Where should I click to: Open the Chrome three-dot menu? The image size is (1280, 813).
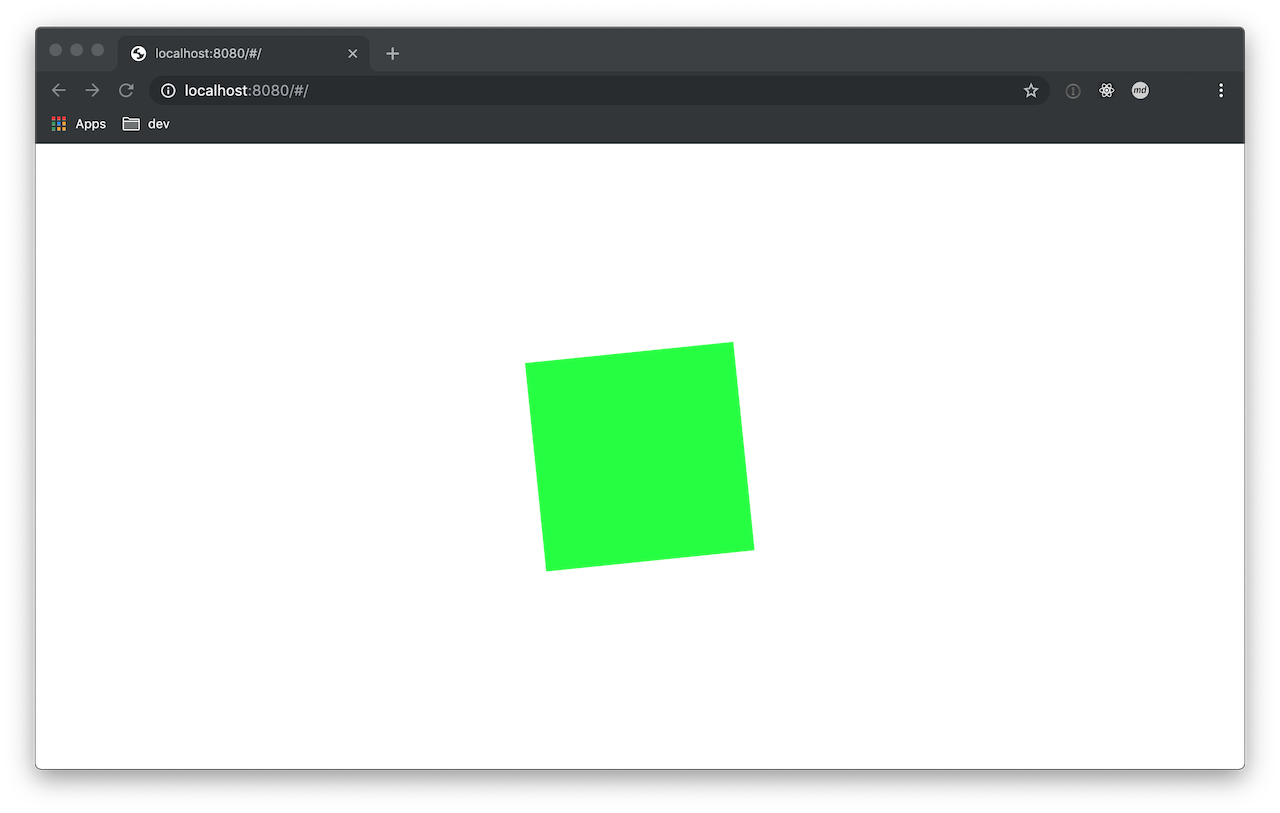pos(1221,90)
